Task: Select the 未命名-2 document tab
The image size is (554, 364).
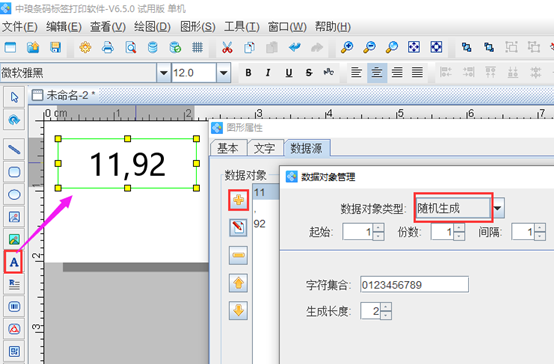Action: pyautogui.click(x=65, y=95)
